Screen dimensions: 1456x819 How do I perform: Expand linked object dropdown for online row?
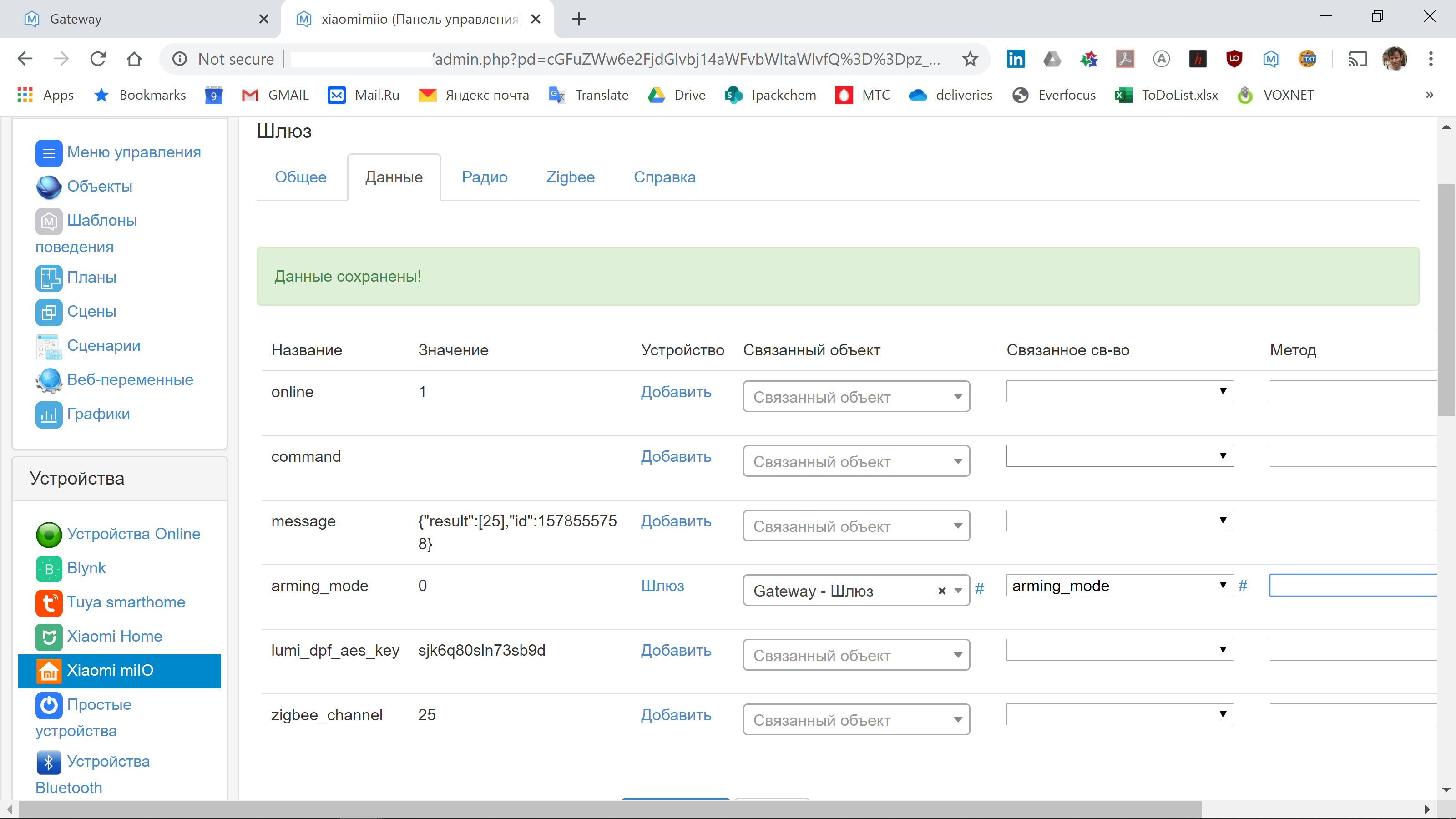tap(856, 397)
